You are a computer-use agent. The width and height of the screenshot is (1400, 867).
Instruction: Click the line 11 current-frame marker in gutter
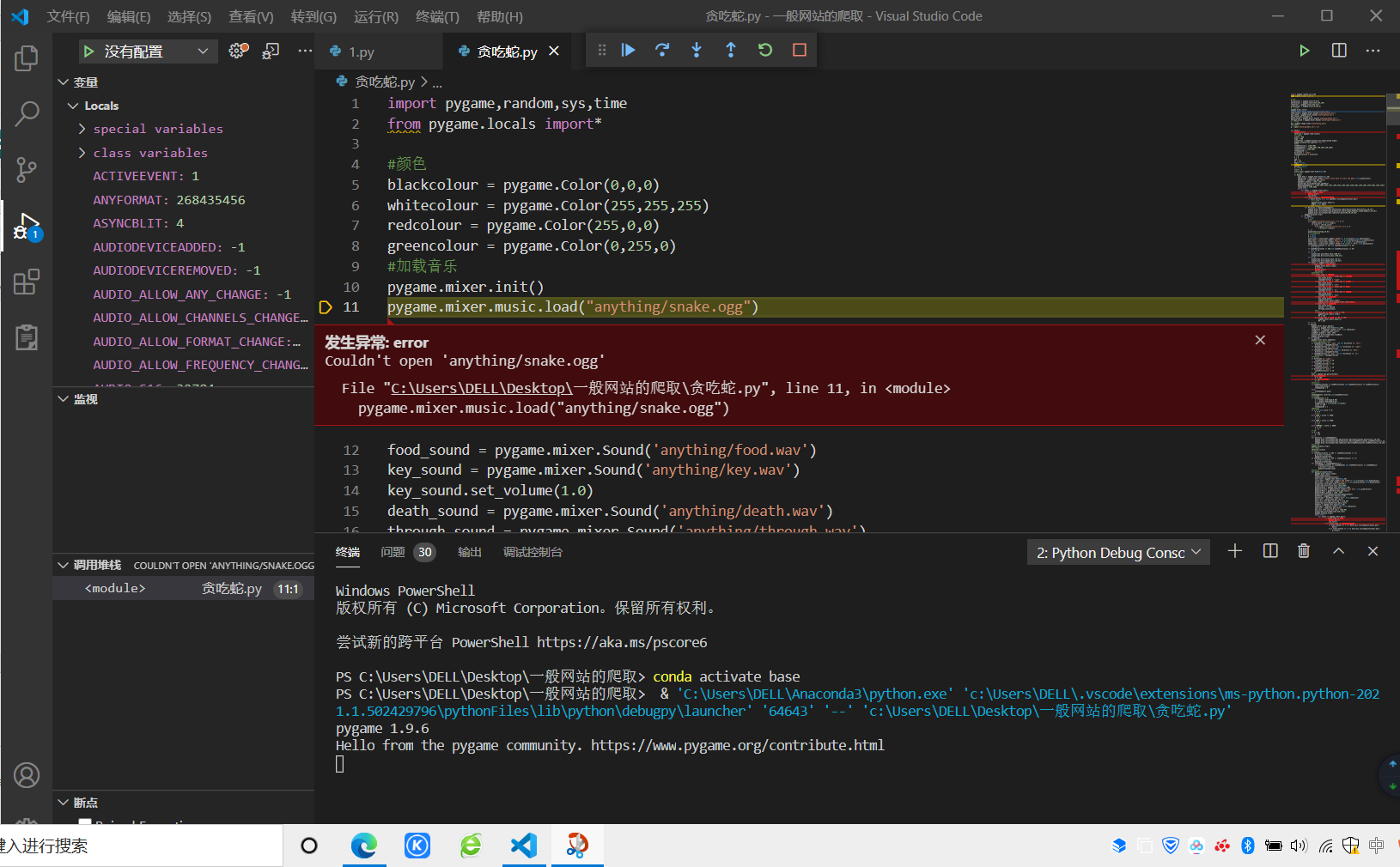[326, 307]
